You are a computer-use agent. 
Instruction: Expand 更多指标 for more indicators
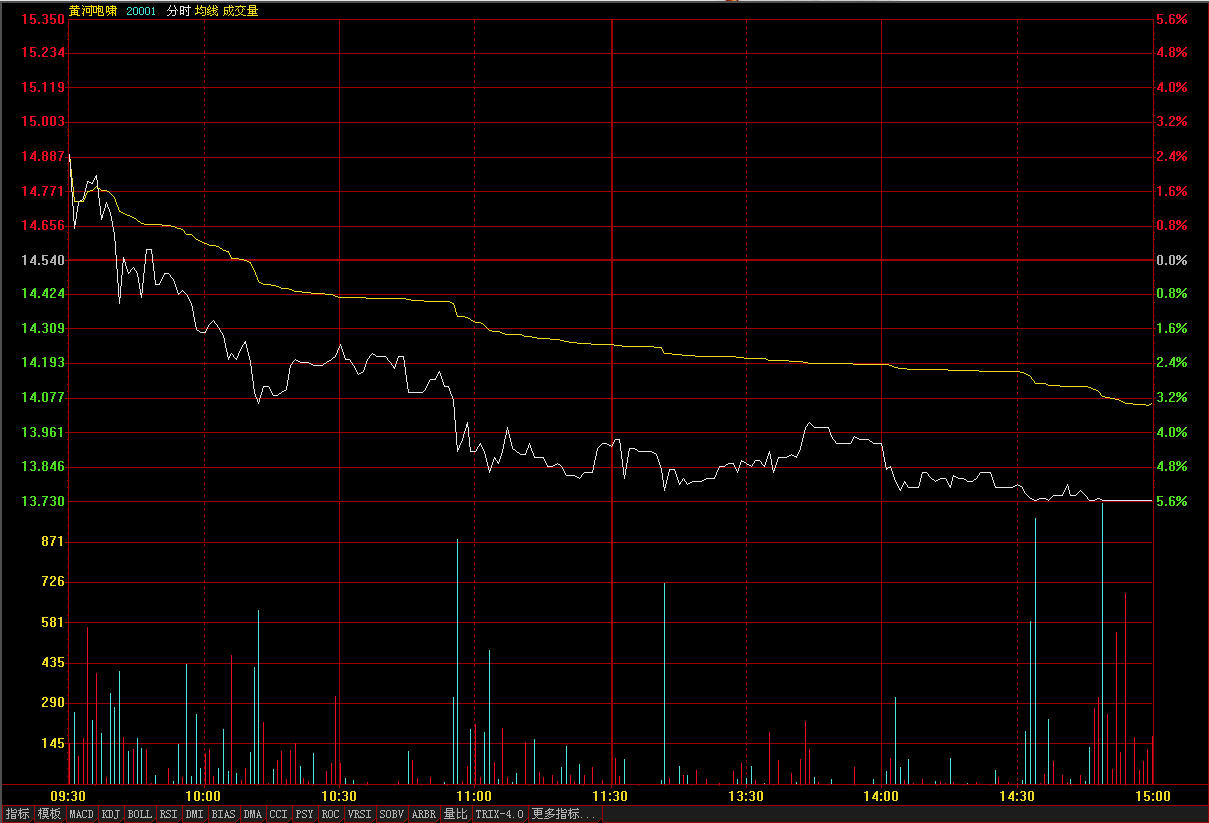tap(564, 815)
